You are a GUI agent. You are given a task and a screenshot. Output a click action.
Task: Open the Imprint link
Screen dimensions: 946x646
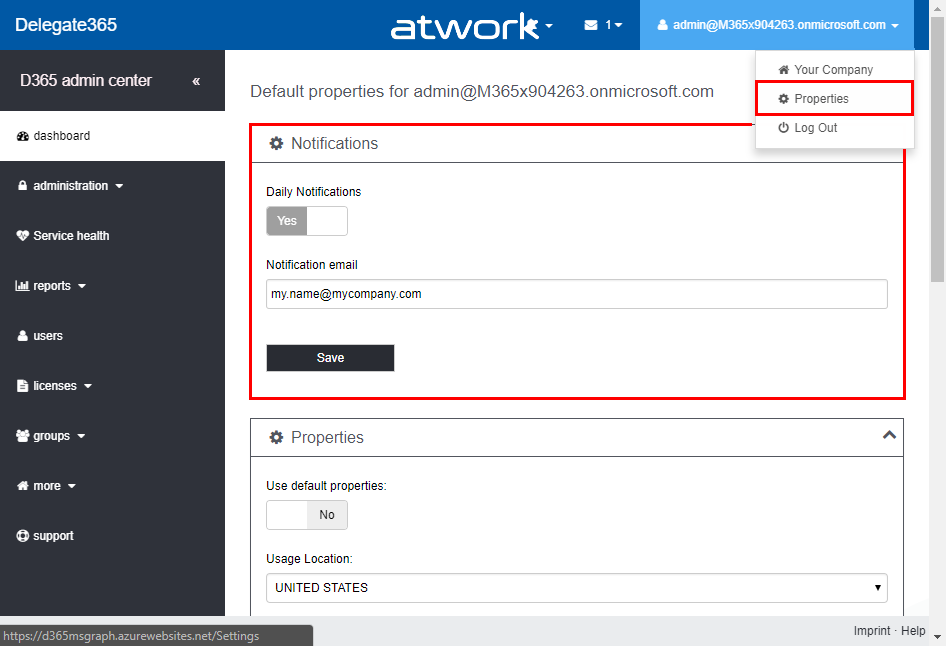click(x=872, y=630)
